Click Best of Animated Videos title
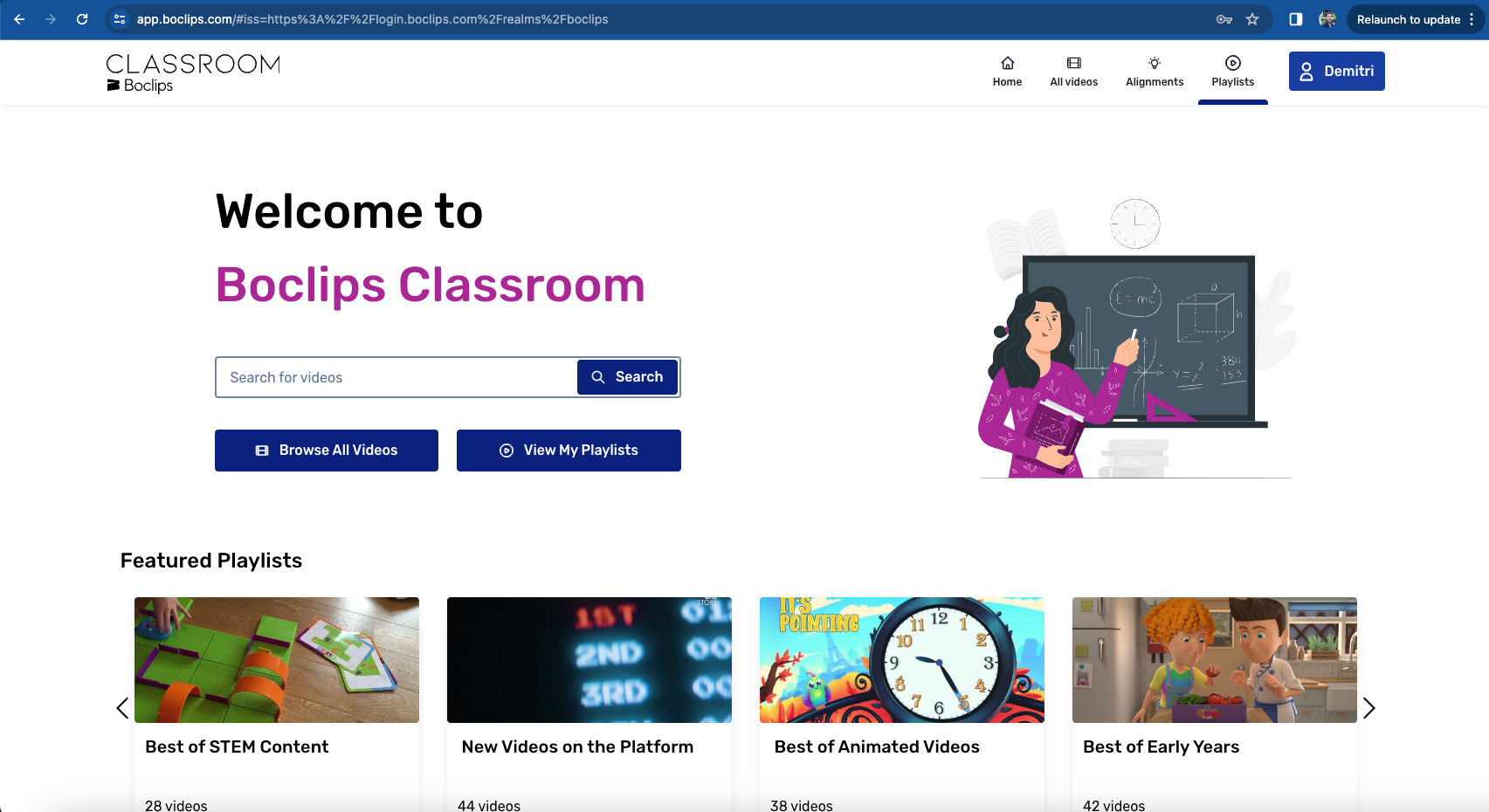This screenshot has height=812, width=1489. click(877, 747)
